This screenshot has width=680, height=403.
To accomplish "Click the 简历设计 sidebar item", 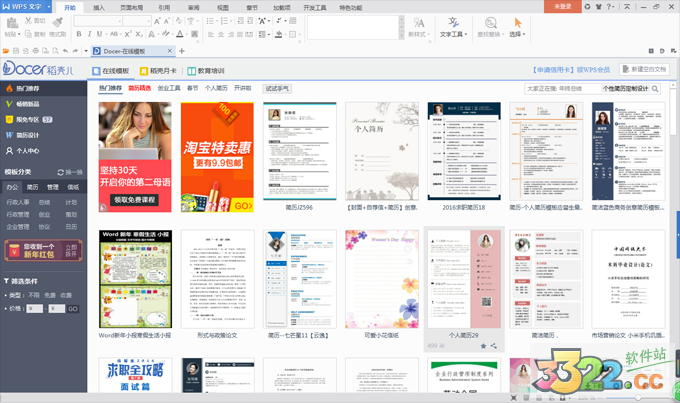I will pyautogui.click(x=27, y=135).
